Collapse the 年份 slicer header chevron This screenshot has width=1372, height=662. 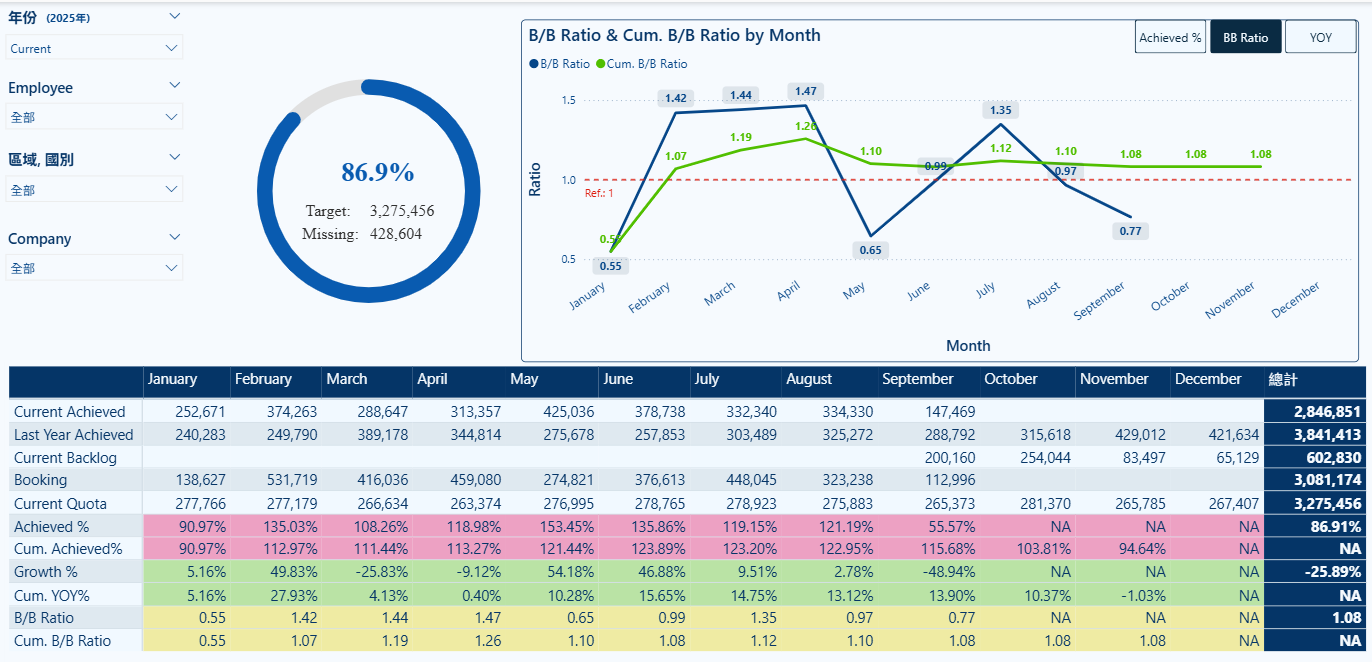click(x=175, y=16)
